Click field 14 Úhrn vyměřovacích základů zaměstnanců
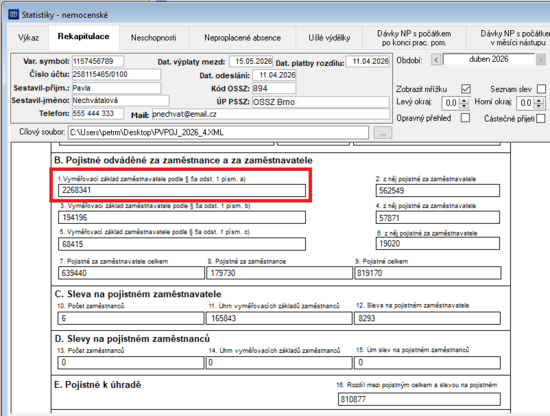The image size is (550, 416). (279, 363)
